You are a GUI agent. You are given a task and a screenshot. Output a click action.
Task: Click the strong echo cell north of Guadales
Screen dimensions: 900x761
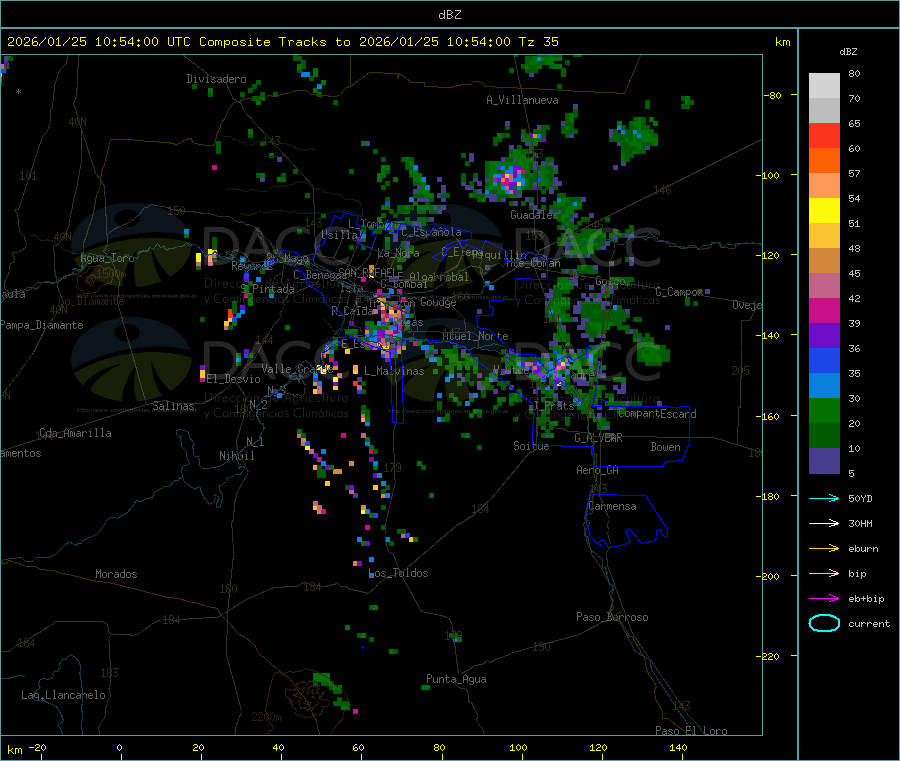pos(510,180)
